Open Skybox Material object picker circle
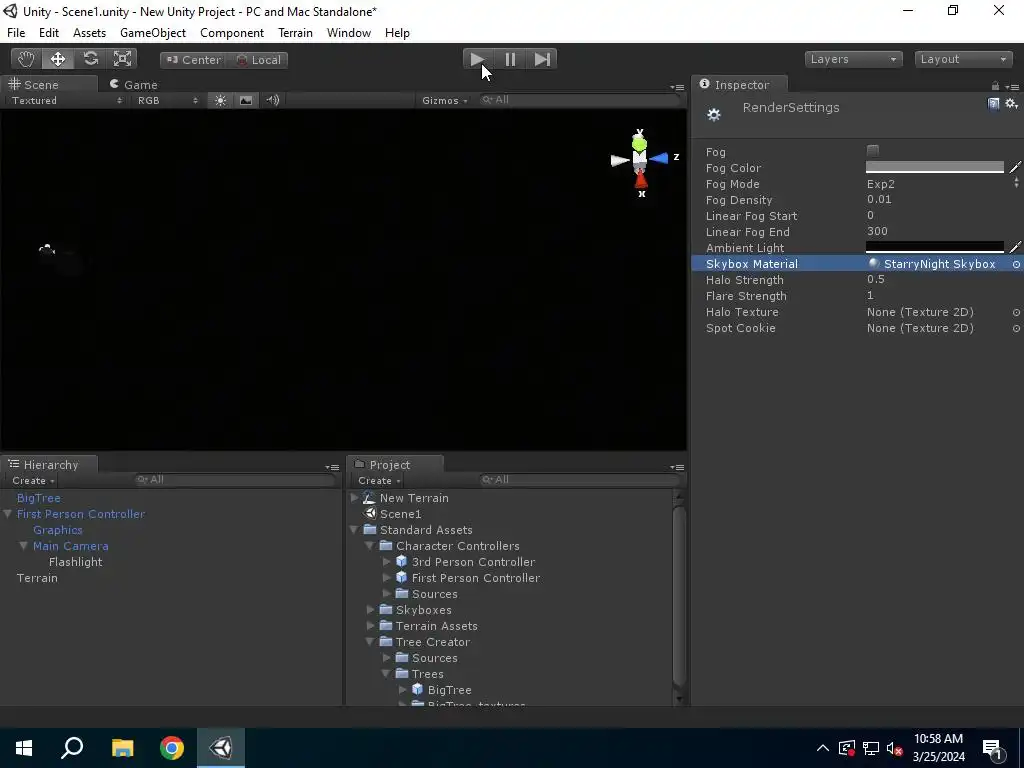Image resolution: width=1024 pixels, height=768 pixels. [x=1016, y=264]
